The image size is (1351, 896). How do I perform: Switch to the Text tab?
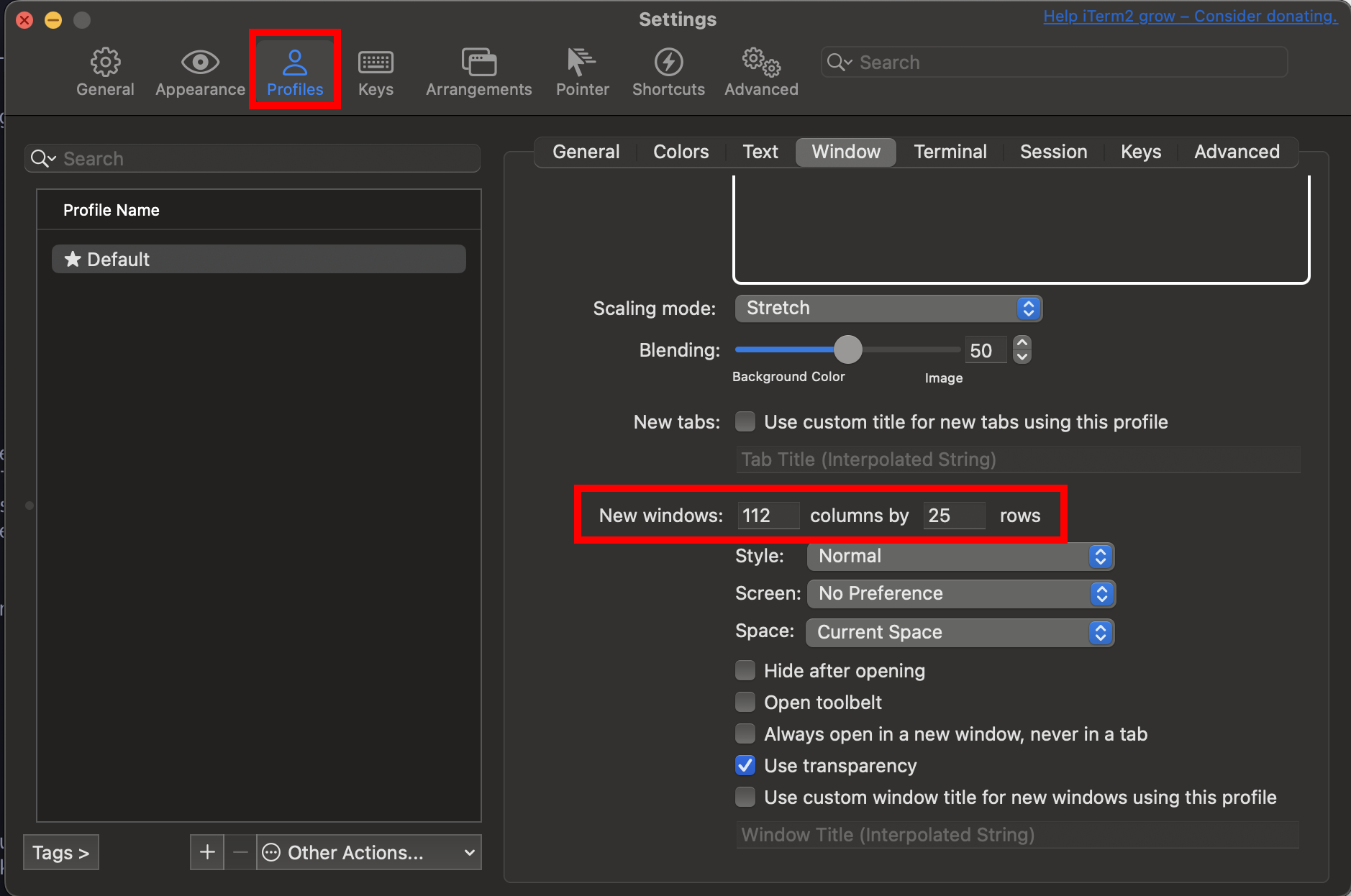tap(760, 152)
